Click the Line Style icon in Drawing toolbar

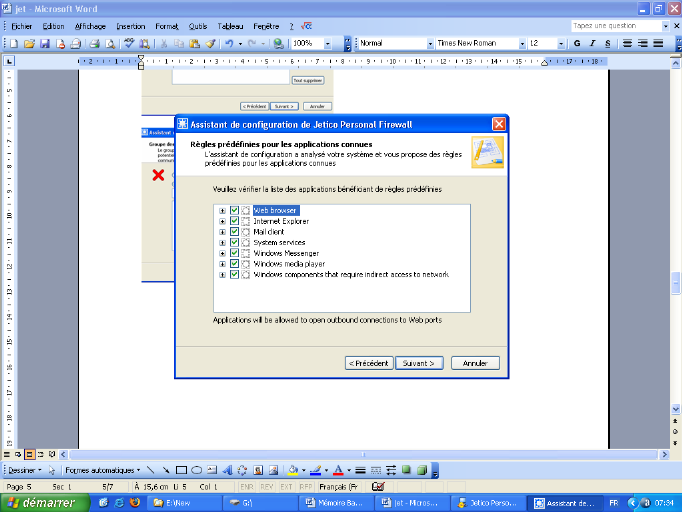tap(360, 470)
